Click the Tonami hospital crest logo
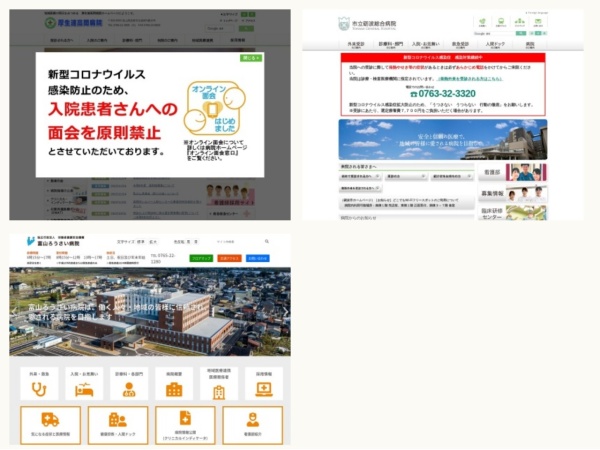 (x=344, y=24)
